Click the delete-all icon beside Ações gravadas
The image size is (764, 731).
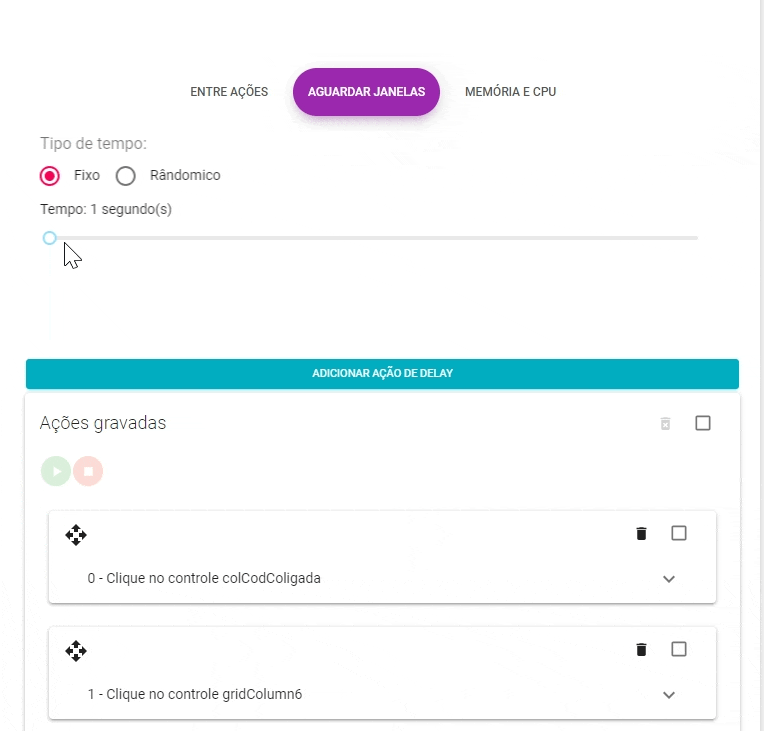pos(665,424)
